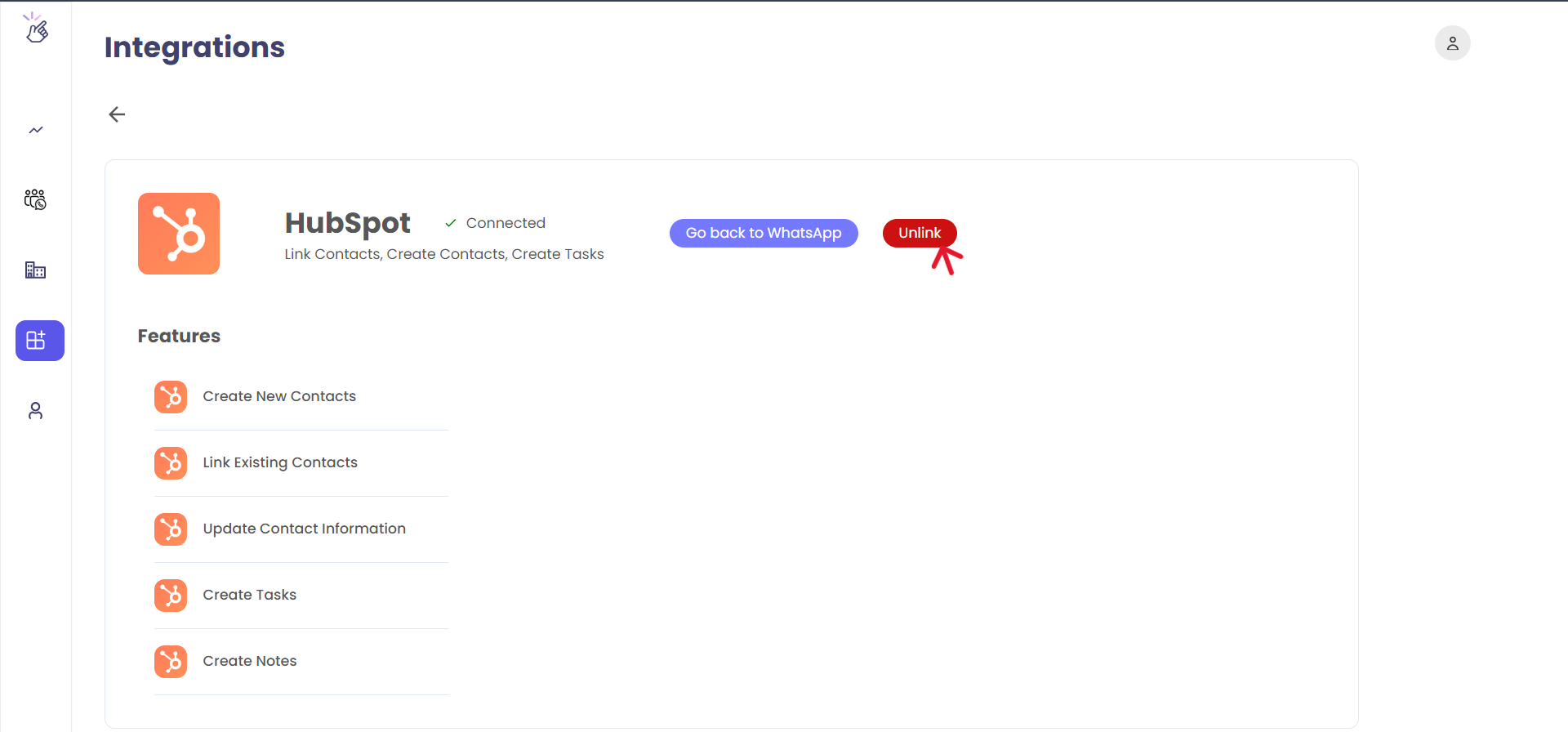Click the Integrations page heading

194,47
